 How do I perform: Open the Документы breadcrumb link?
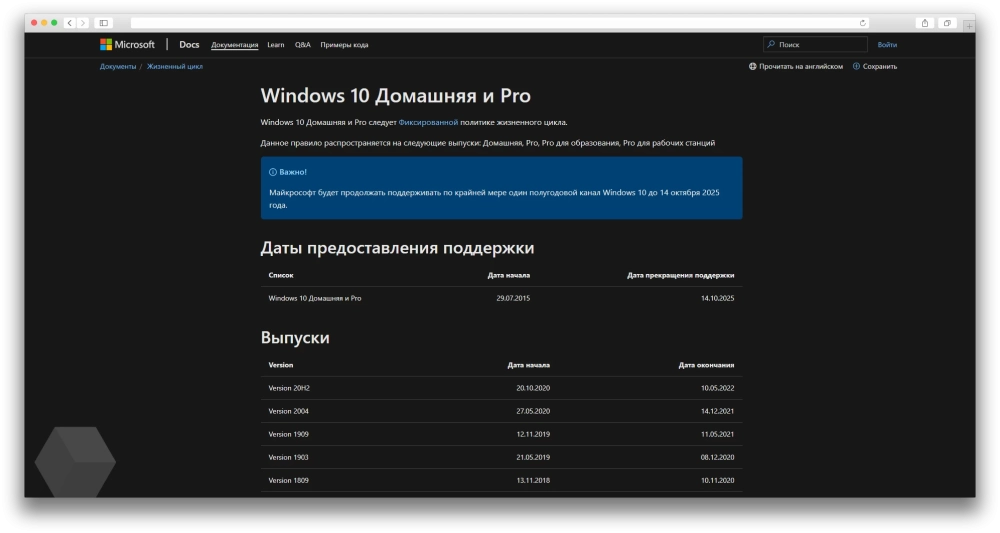pyautogui.click(x=117, y=67)
